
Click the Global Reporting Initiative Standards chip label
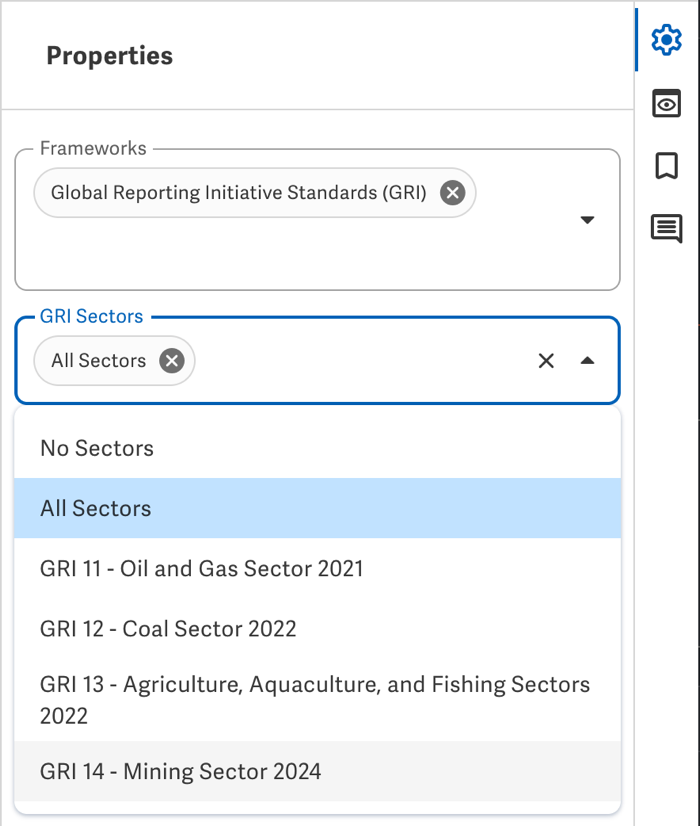pos(239,193)
